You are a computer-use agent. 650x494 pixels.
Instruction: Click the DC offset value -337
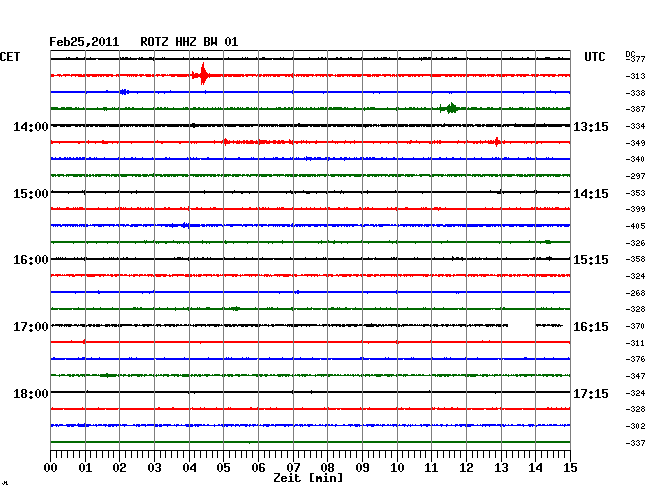(635, 443)
